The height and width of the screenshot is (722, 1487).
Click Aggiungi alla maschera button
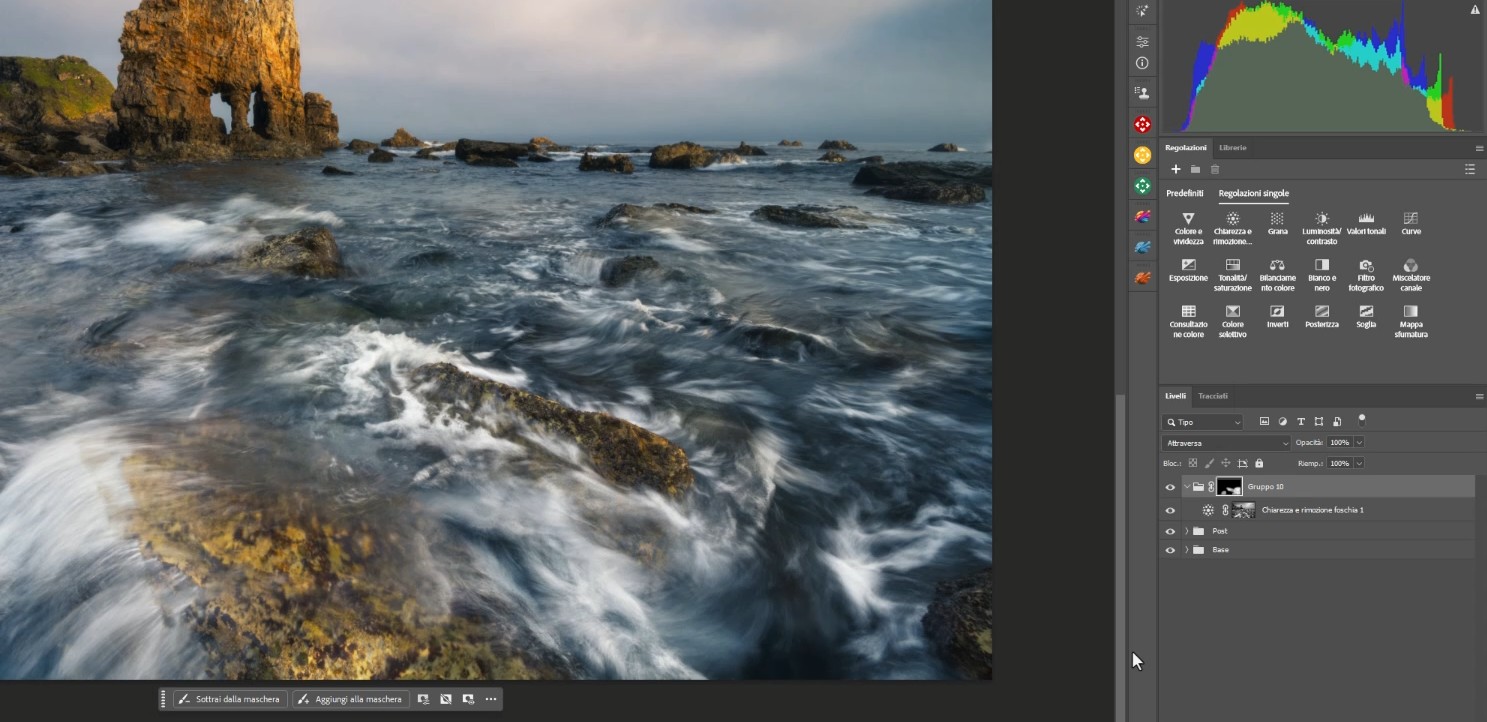(350, 699)
